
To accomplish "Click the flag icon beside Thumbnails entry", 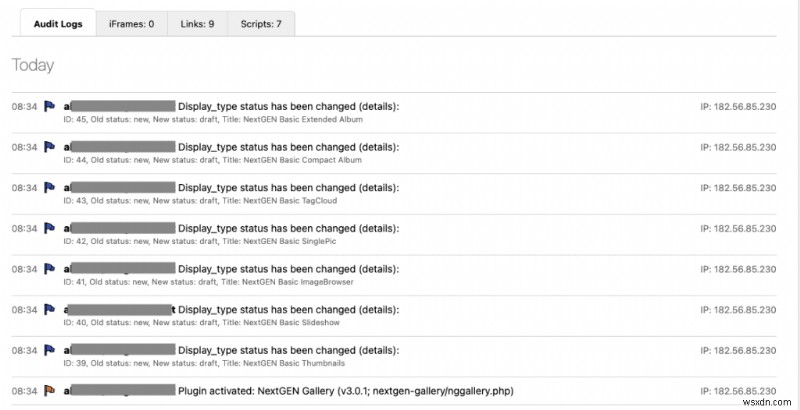I will pos(49,351).
